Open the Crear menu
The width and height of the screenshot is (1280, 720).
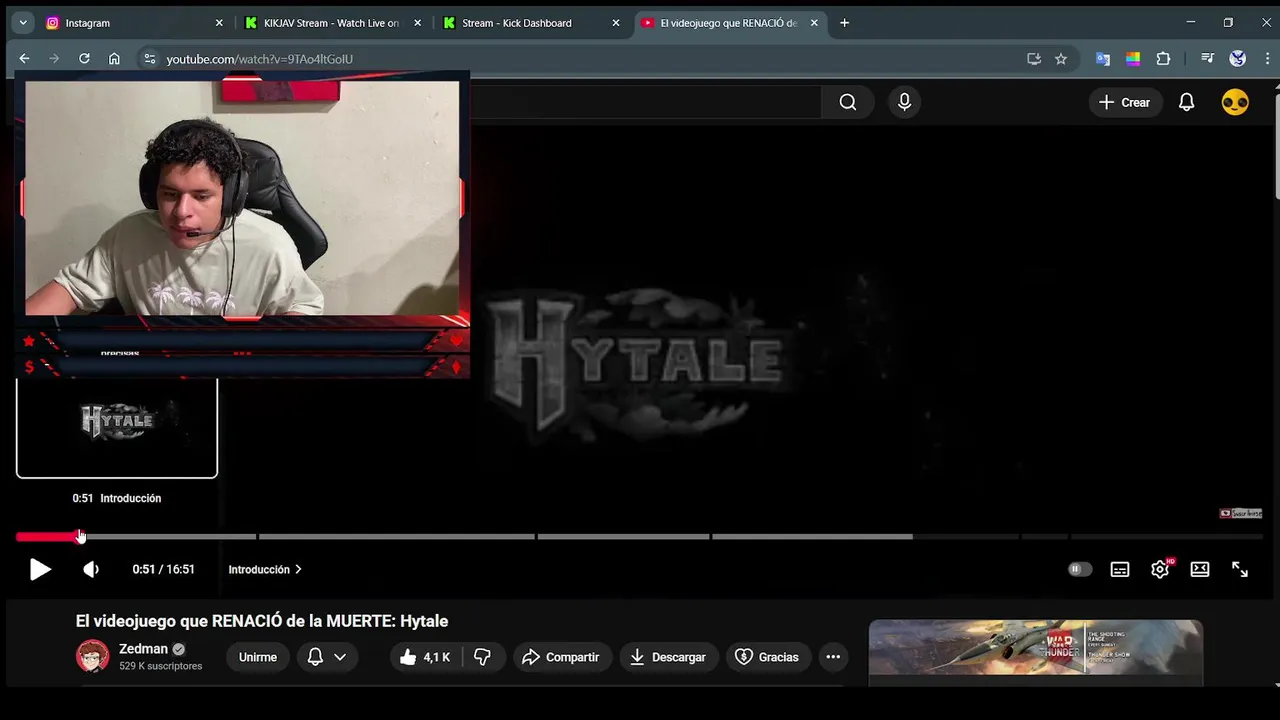(1124, 102)
